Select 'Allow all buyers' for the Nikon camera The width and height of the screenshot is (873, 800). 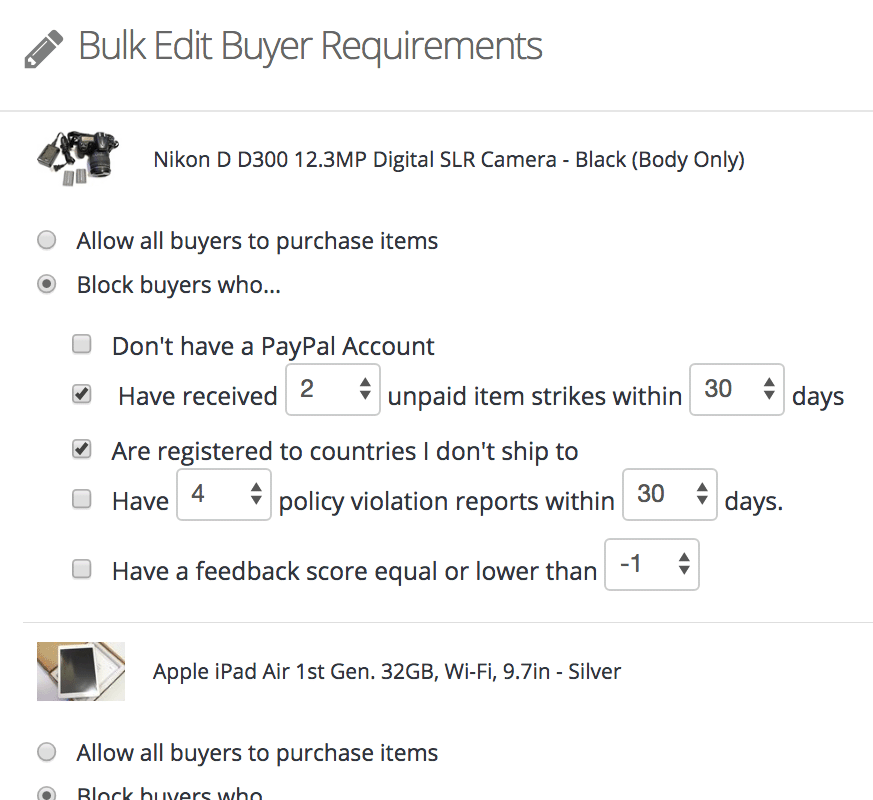click(x=46, y=240)
